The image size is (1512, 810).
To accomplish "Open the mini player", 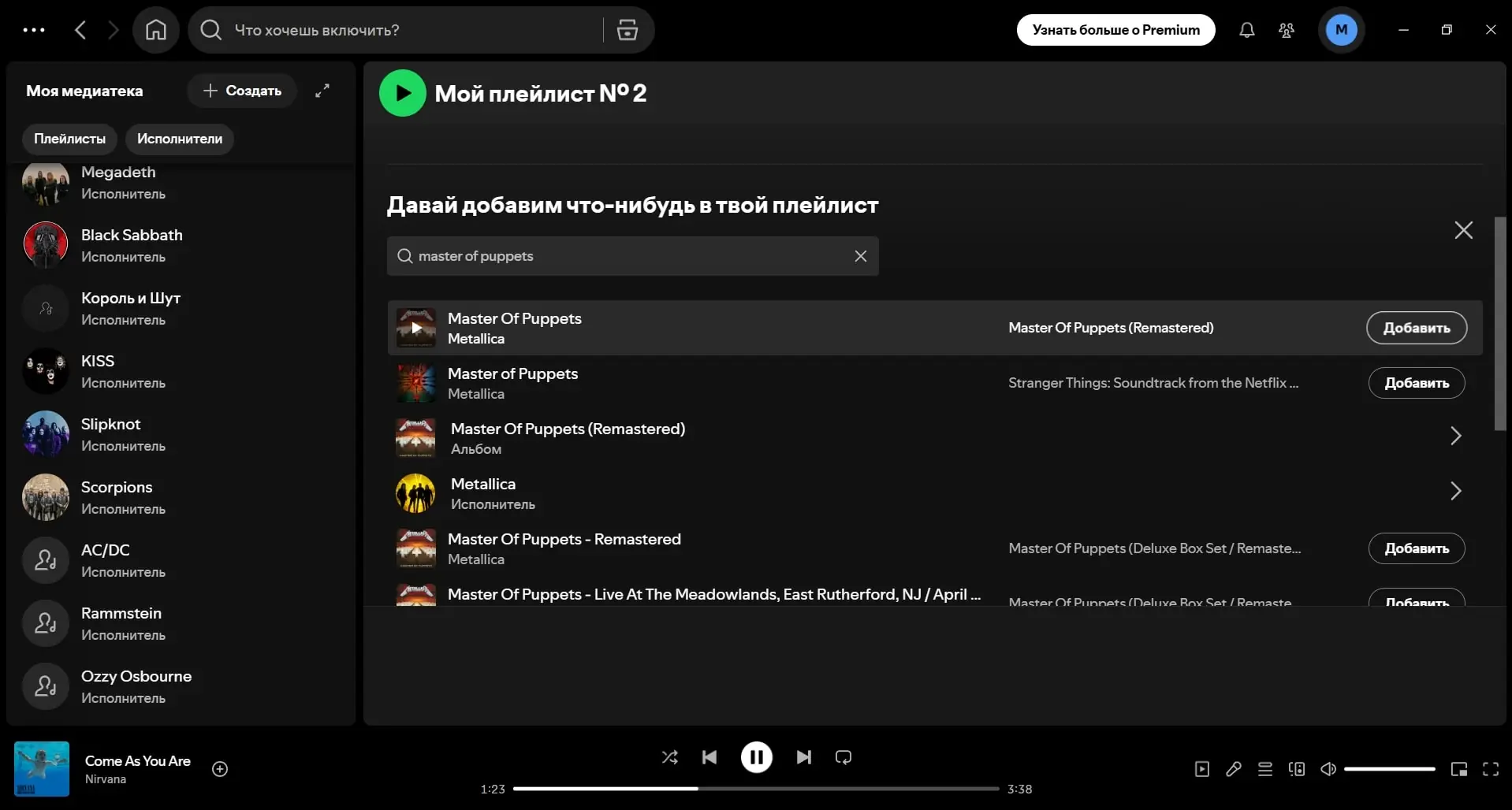I will coord(1459,769).
